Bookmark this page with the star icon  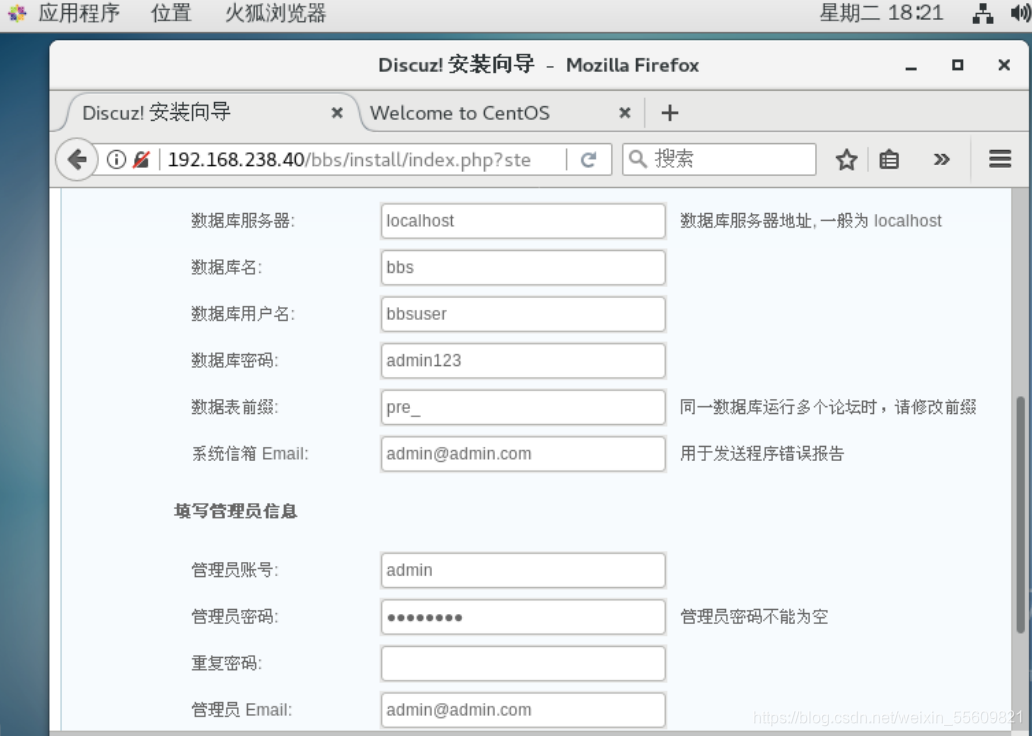click(846, 159)
